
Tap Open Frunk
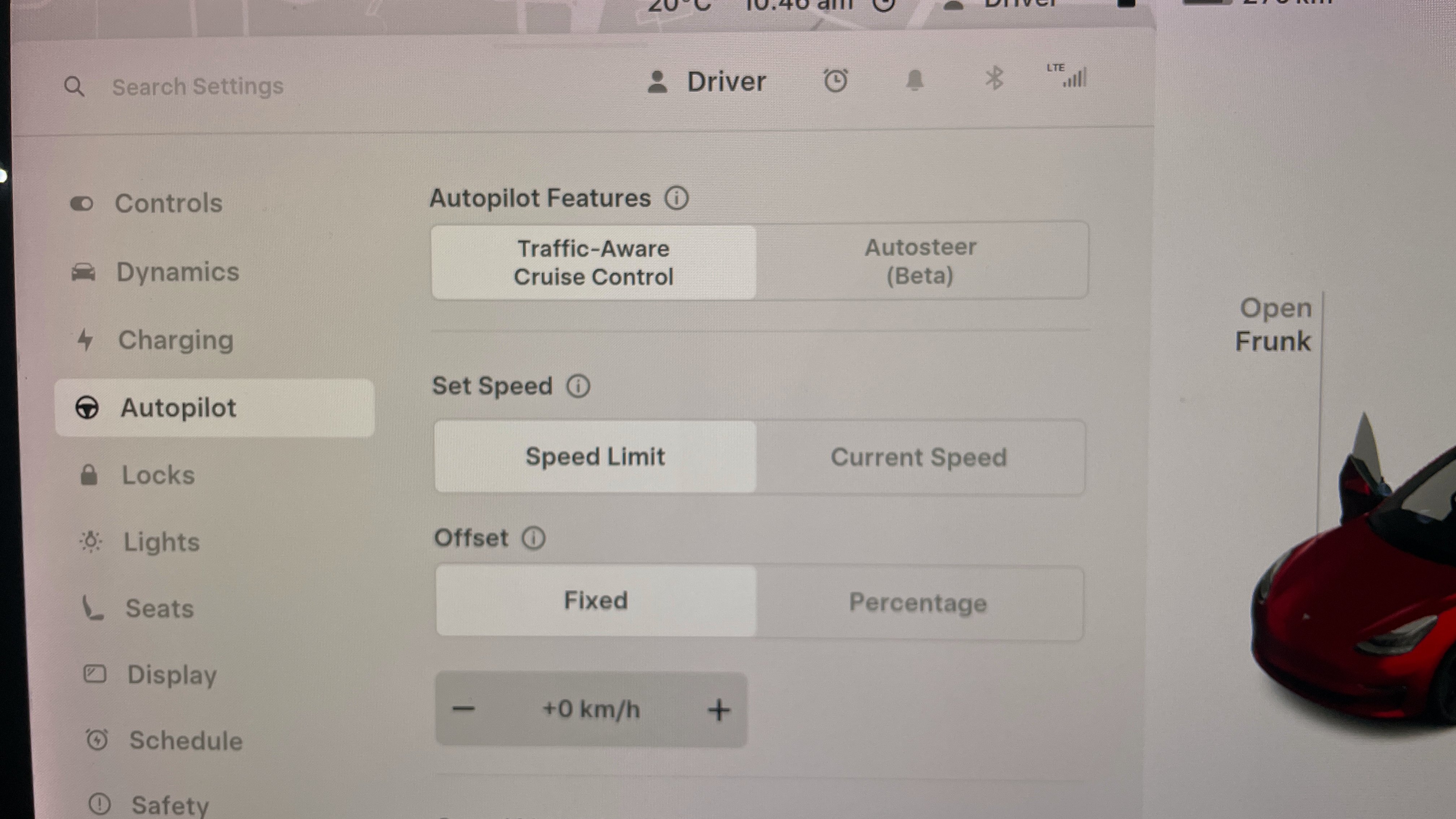tap(1273, 324)
